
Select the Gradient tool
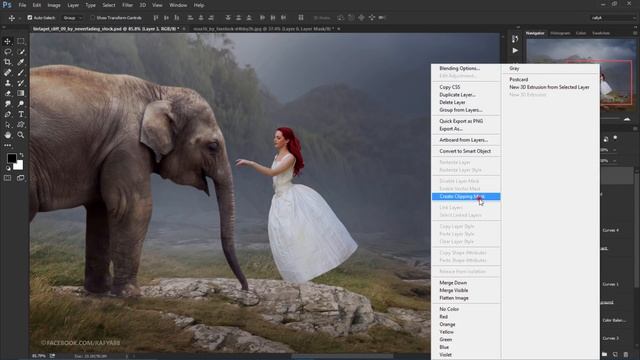click(x=20, y=93)
